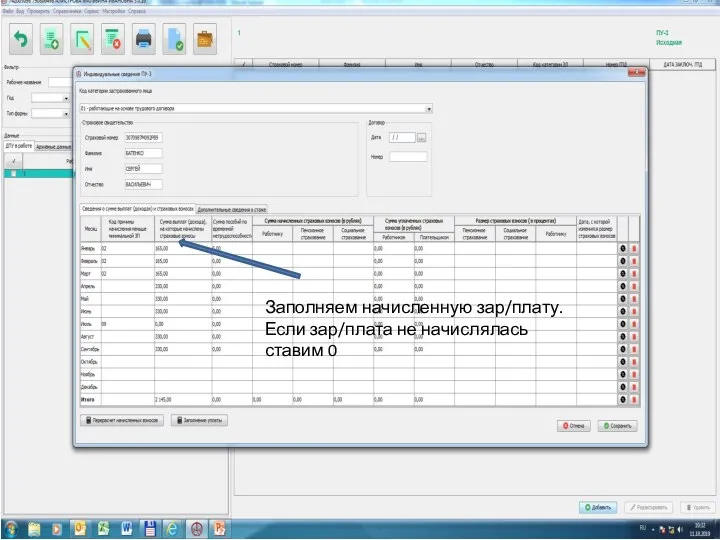720x540 pixels.
Task: Open the Настройки menu
Action: (113, 11)
